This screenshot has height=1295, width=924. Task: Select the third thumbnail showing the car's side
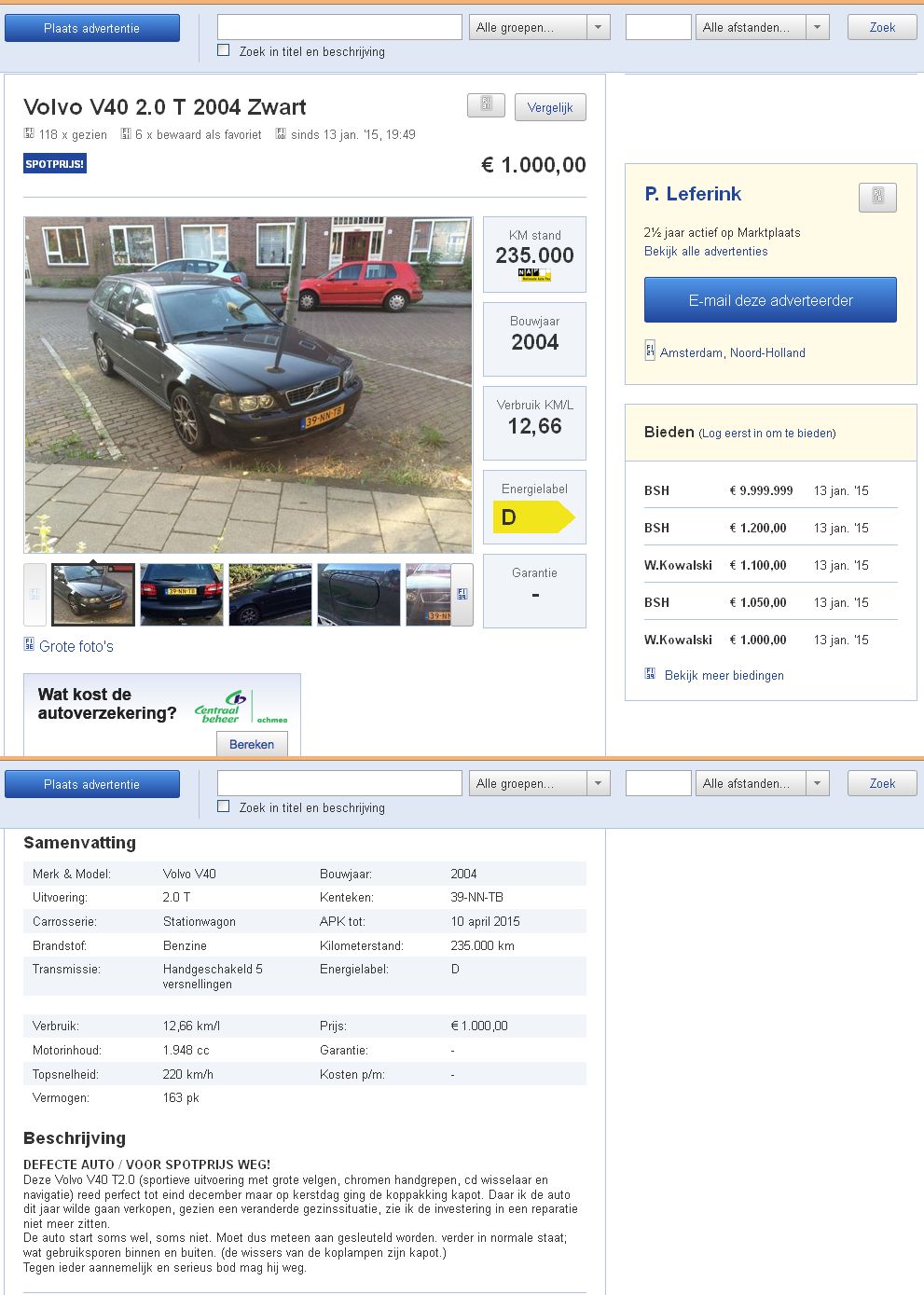pos(270,594)
